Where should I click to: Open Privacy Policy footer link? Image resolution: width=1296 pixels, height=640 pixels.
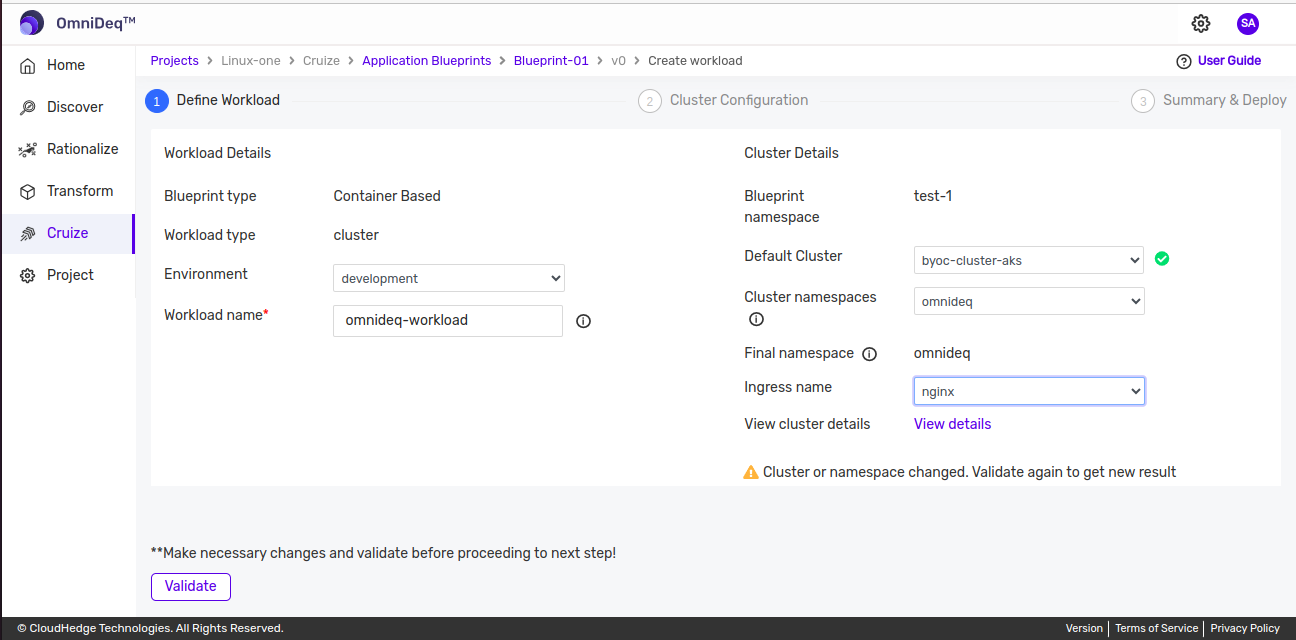[x=1245, y=628]
